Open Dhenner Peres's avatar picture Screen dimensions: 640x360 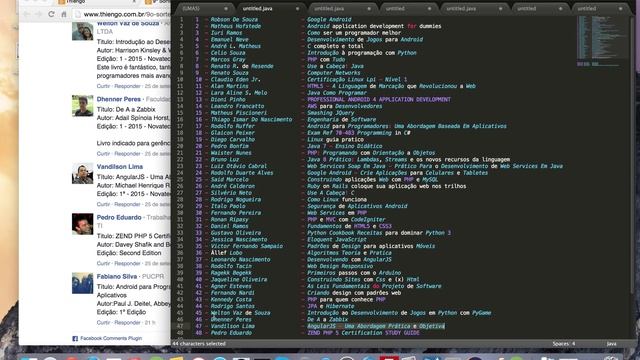(x=82, y=106)
